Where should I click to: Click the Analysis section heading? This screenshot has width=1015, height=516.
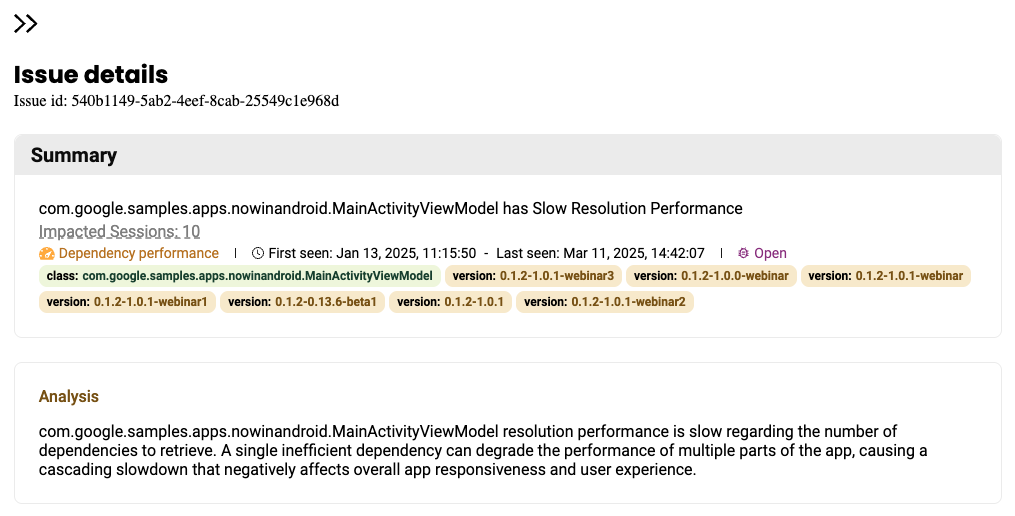(x=69, y=396)
